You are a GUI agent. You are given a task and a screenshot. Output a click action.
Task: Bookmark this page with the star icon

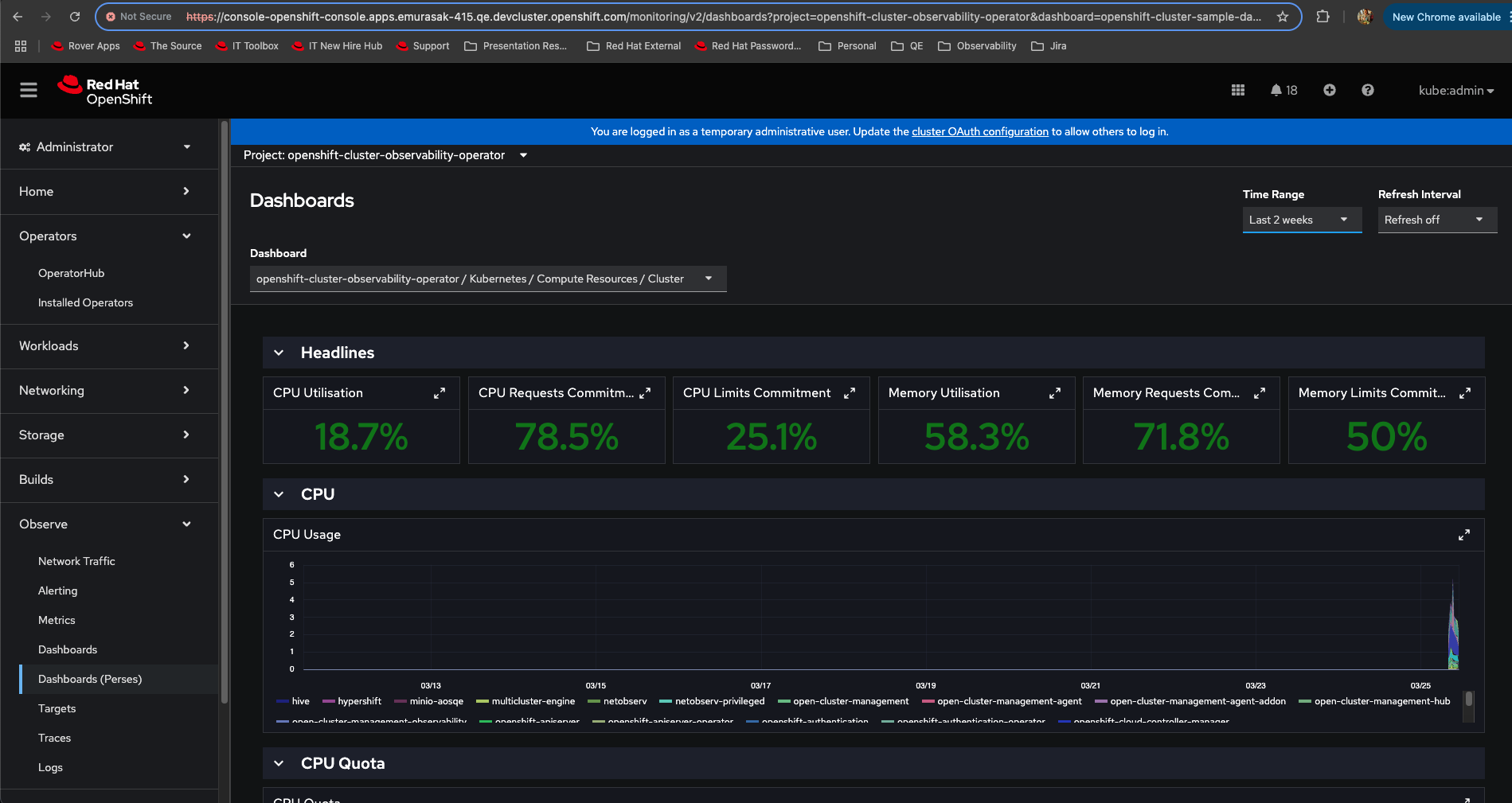[x=1282, y=17]
